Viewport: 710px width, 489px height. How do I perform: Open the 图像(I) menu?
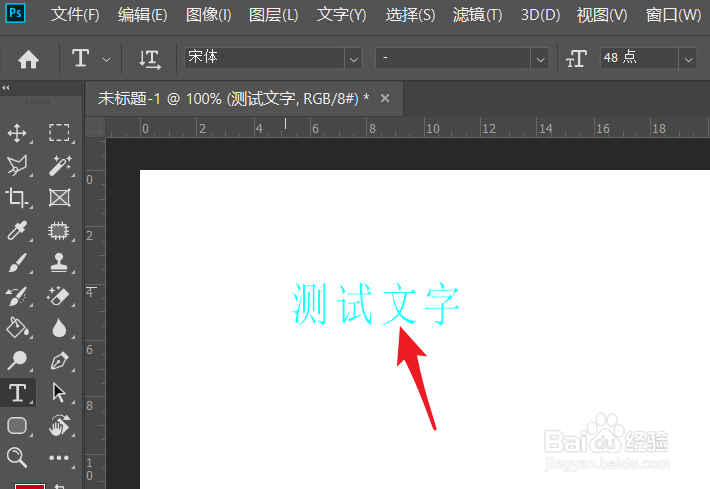[x=208, y=15]
